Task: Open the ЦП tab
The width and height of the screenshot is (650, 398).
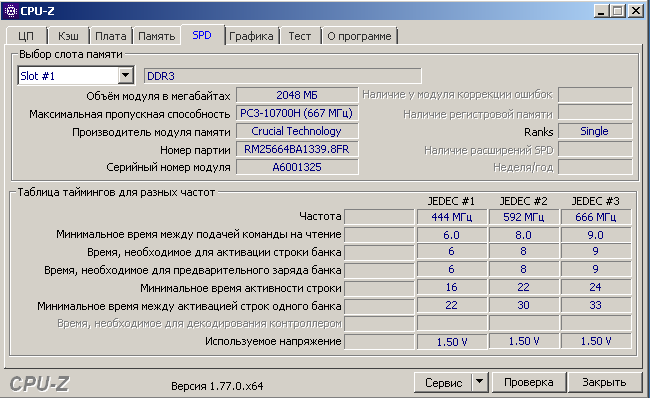Action: (x=27, y=36)
